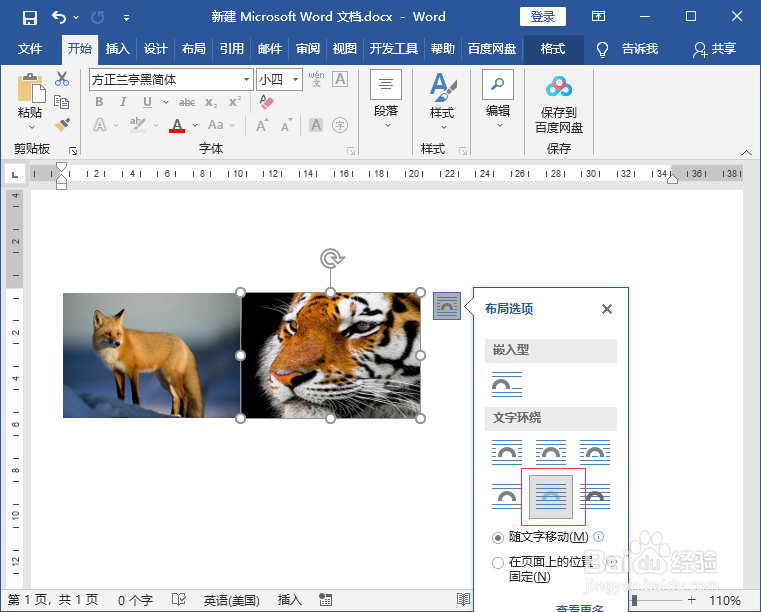Image resolution: width=761 pixels, height=612 pixels.
Task: Open the 段落 paragraph group
Action: pyautogui.click(x=386, y=99)
